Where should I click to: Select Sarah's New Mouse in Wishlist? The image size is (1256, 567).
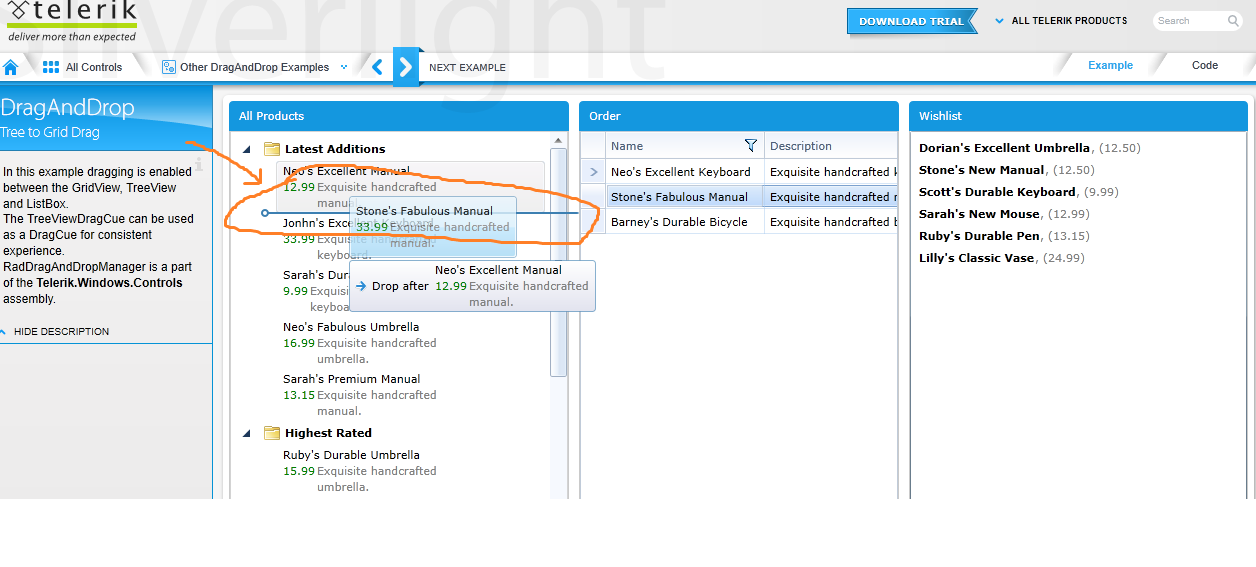tap(1004, 214)
